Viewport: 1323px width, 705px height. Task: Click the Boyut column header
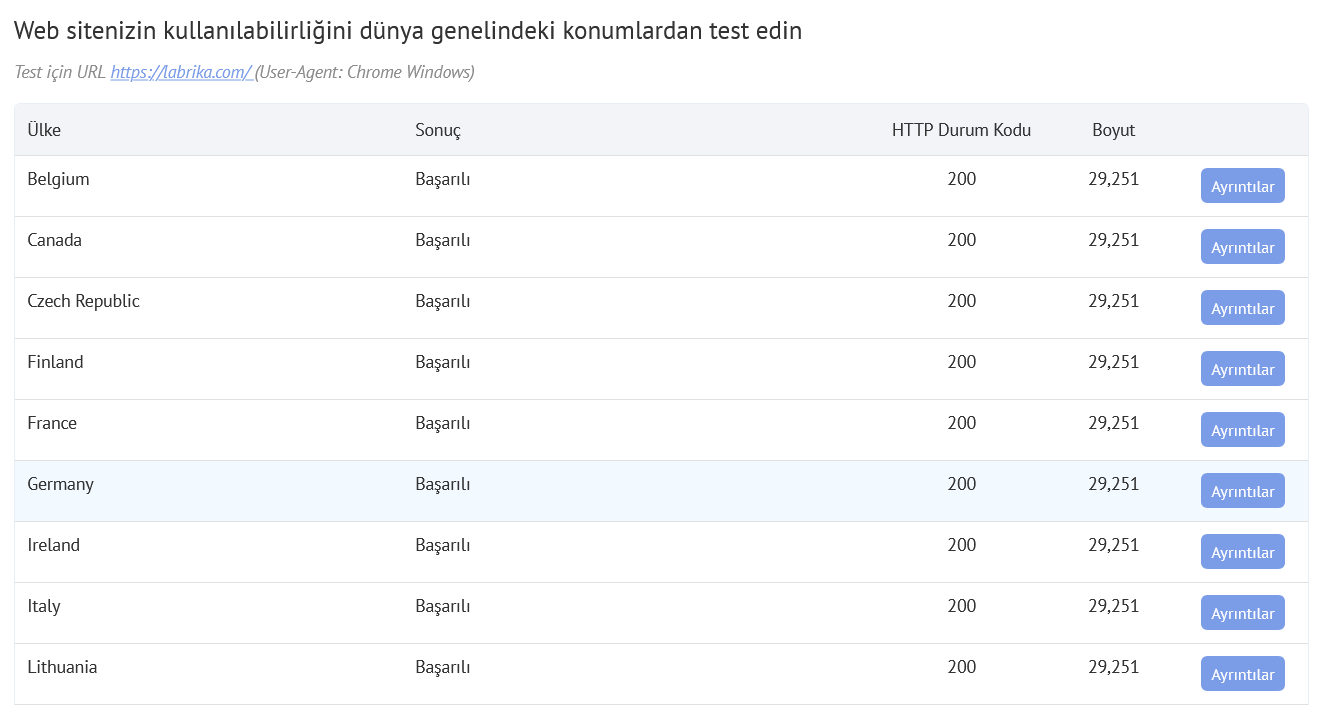pos(1113,129)
